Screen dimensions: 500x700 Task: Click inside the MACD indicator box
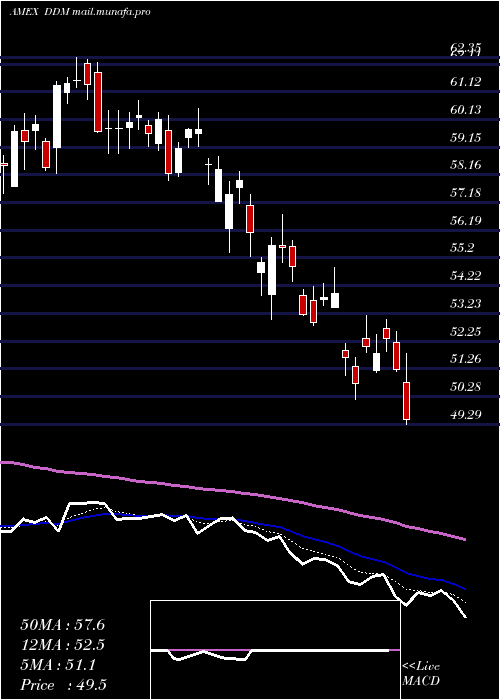point(275,650)
